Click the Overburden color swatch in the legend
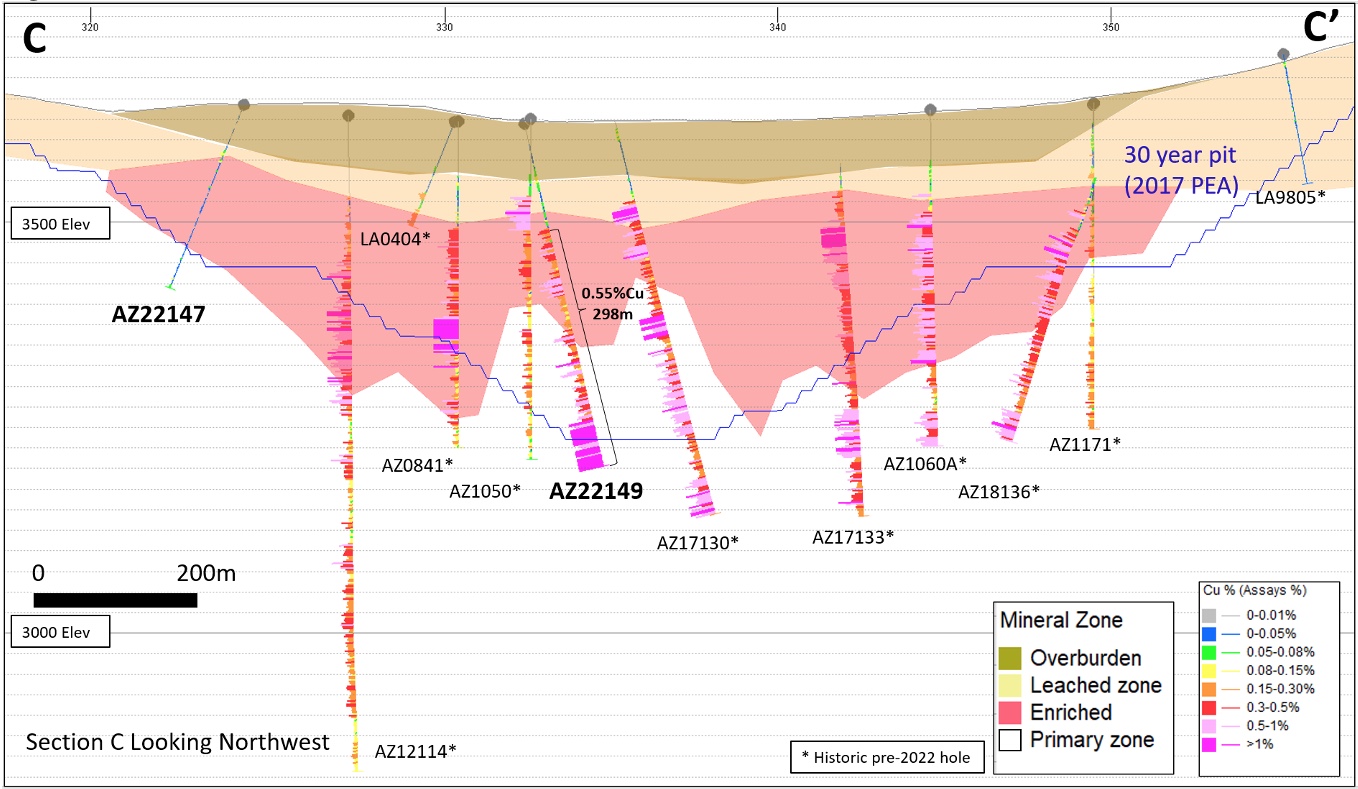Viewport: 1358px width, 789px height. pyautogui.click(x=1010, y=658)
